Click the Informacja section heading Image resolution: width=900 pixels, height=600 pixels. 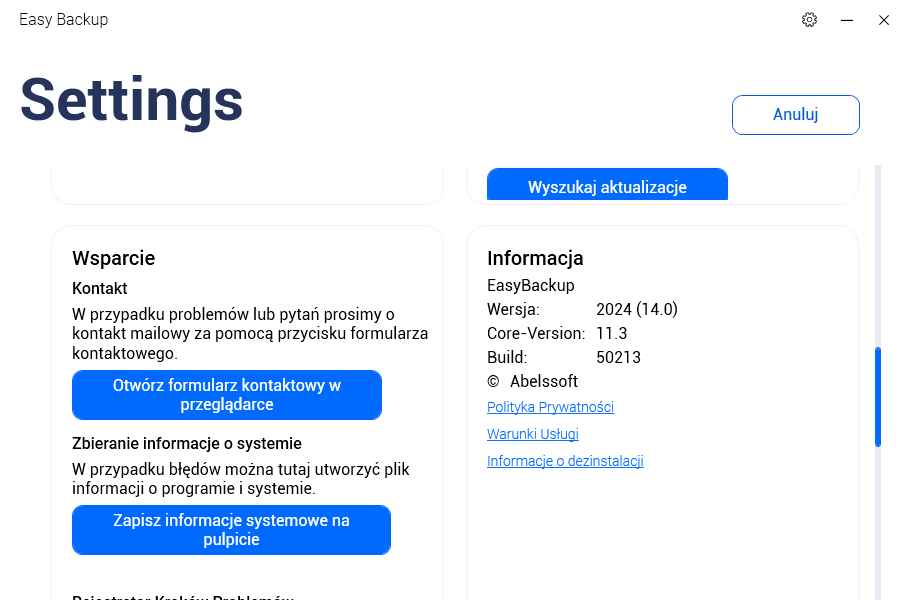pos(535,258)
